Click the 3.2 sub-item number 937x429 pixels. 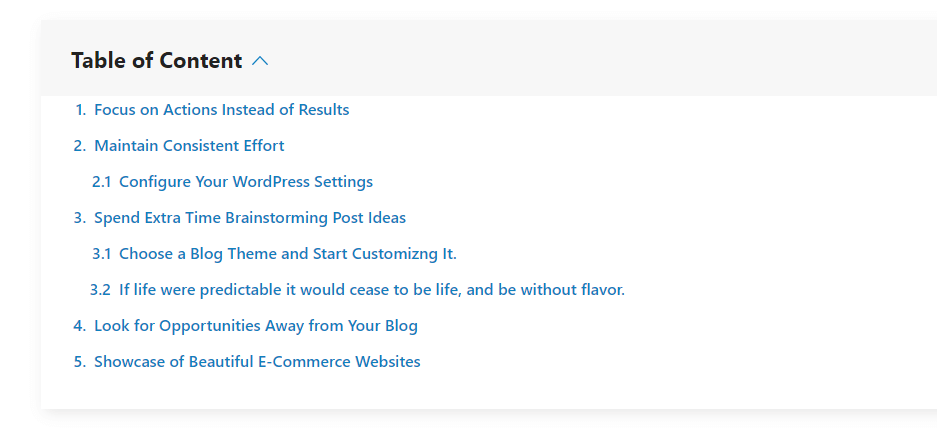pyautogui.click(x=100, y=290)
